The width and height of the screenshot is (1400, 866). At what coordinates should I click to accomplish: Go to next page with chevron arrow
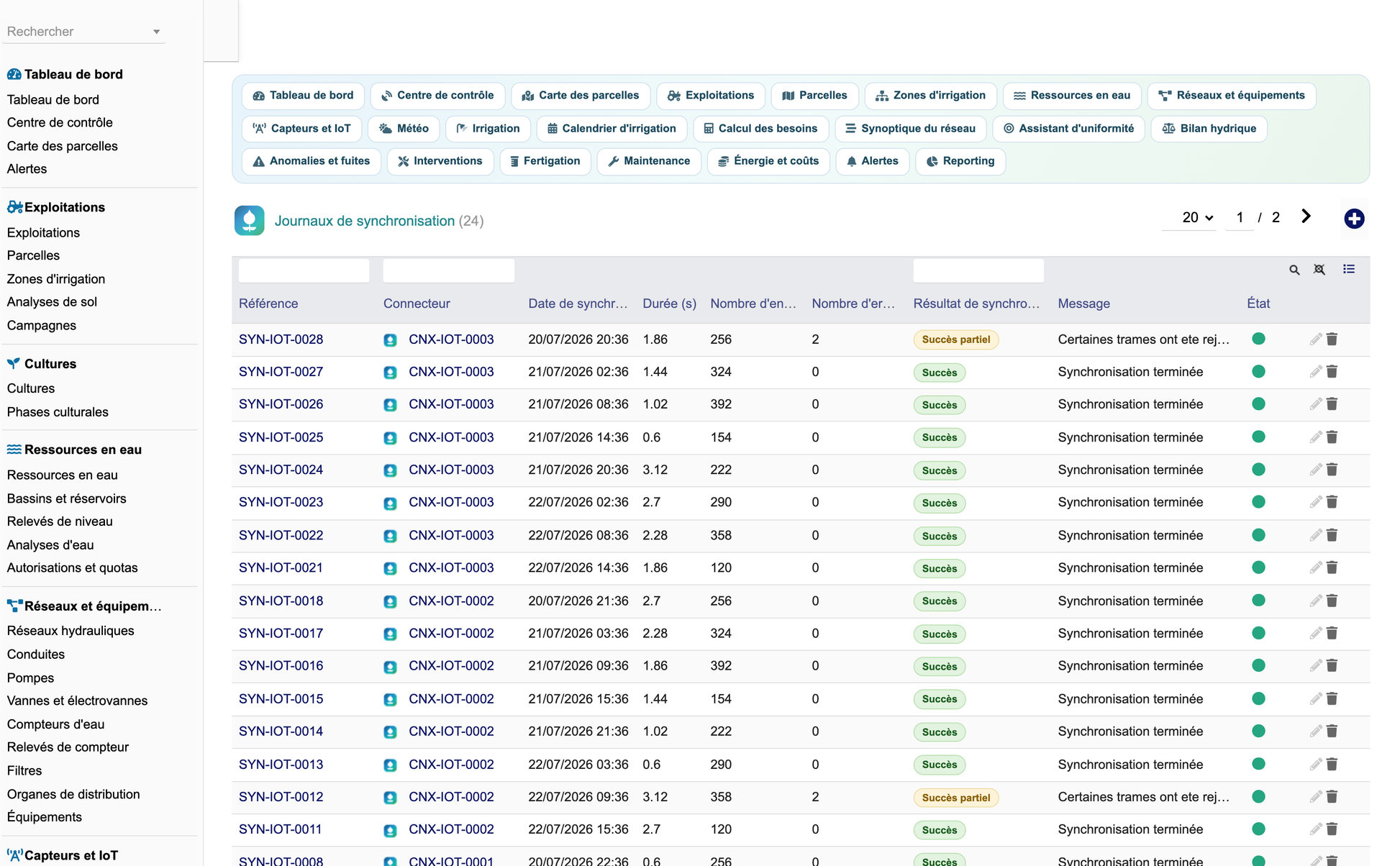coord(1306,216)
